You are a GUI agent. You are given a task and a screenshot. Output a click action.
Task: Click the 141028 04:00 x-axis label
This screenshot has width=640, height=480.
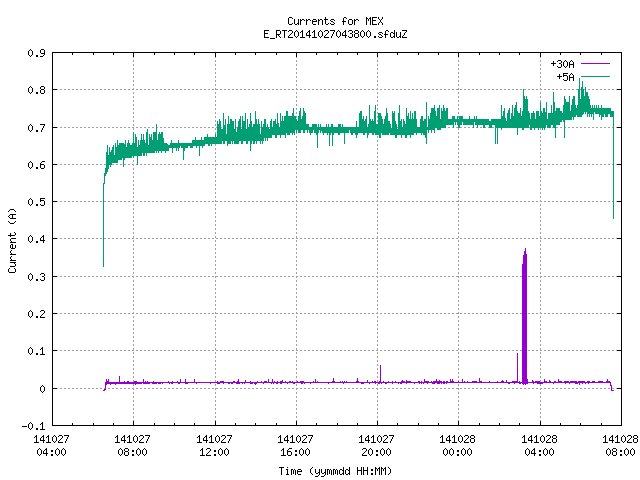tap(540, 446)
